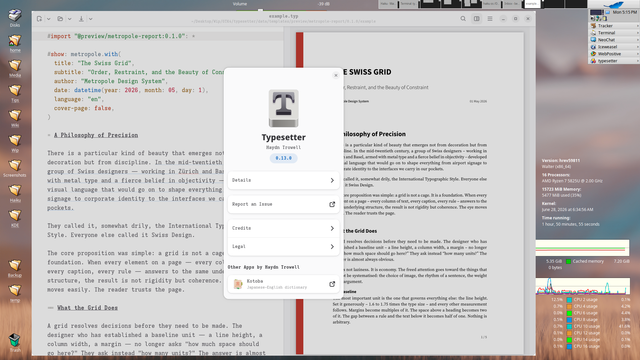Click the Typesetter app logo in dialog
The width and height of the screenshot is (640, 360).
pyautogui.click(x=284, y=109)
